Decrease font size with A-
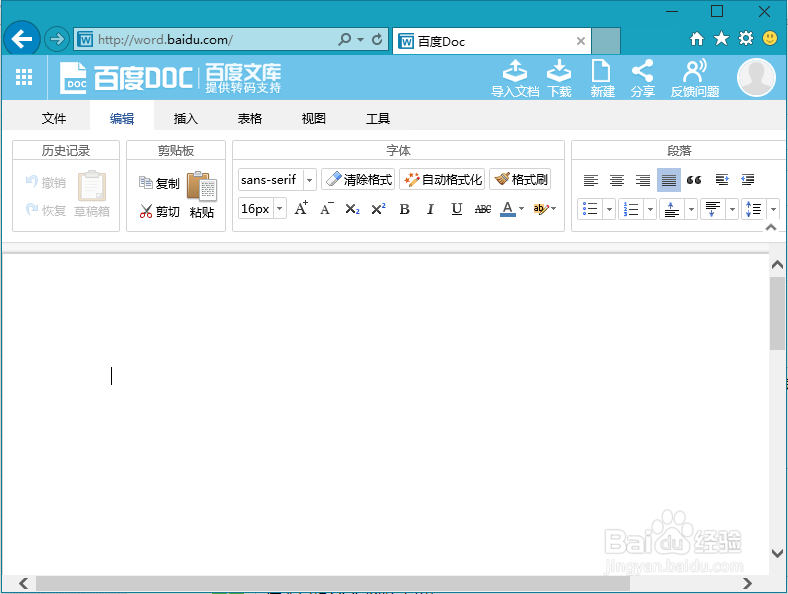The height and width of the screenshot is (594, 788). (327, 208)
